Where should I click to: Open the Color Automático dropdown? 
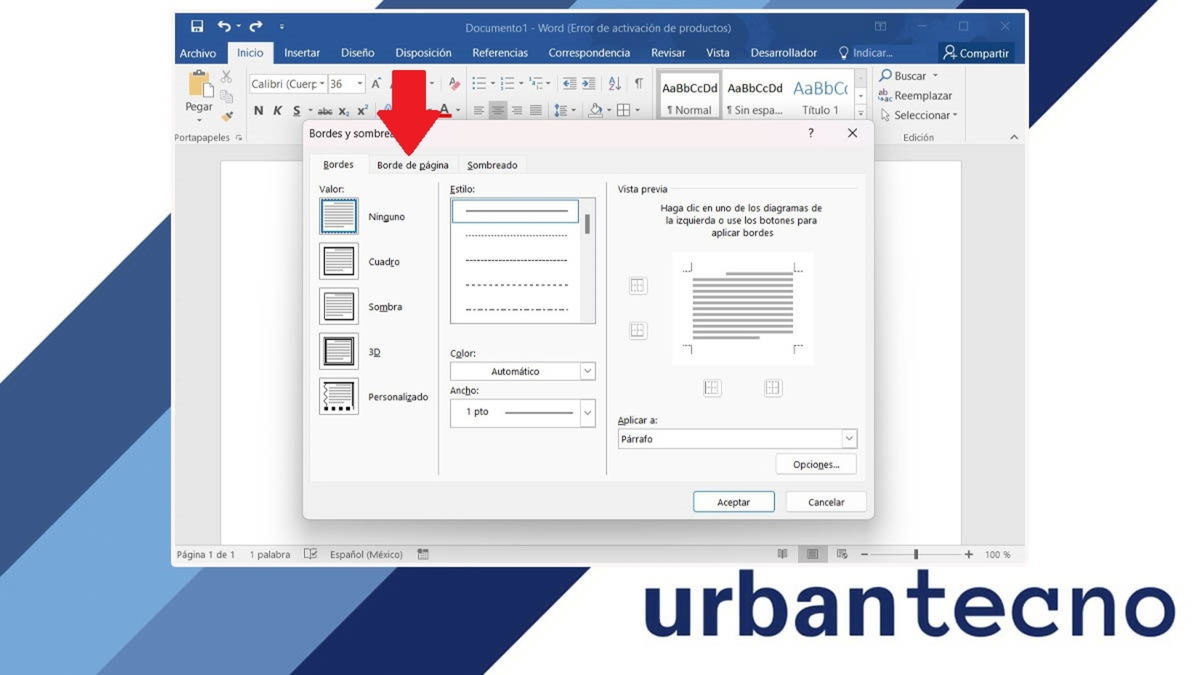click(588, 370)
